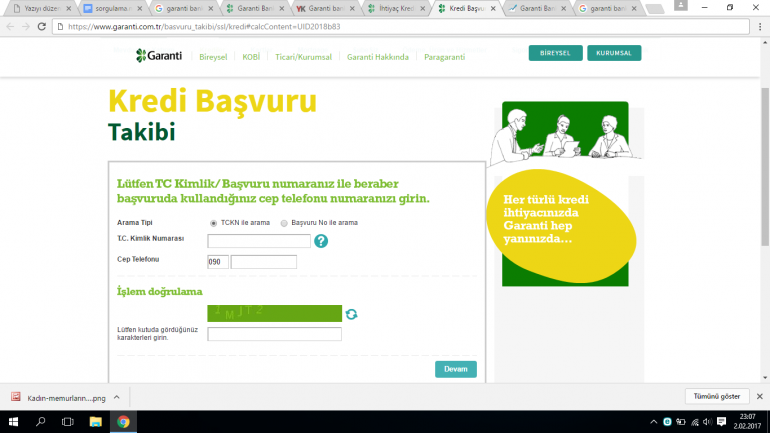Switch to the YK Garanti tab
Viewport: 770px width, 433px height.
tap(323, 8)
